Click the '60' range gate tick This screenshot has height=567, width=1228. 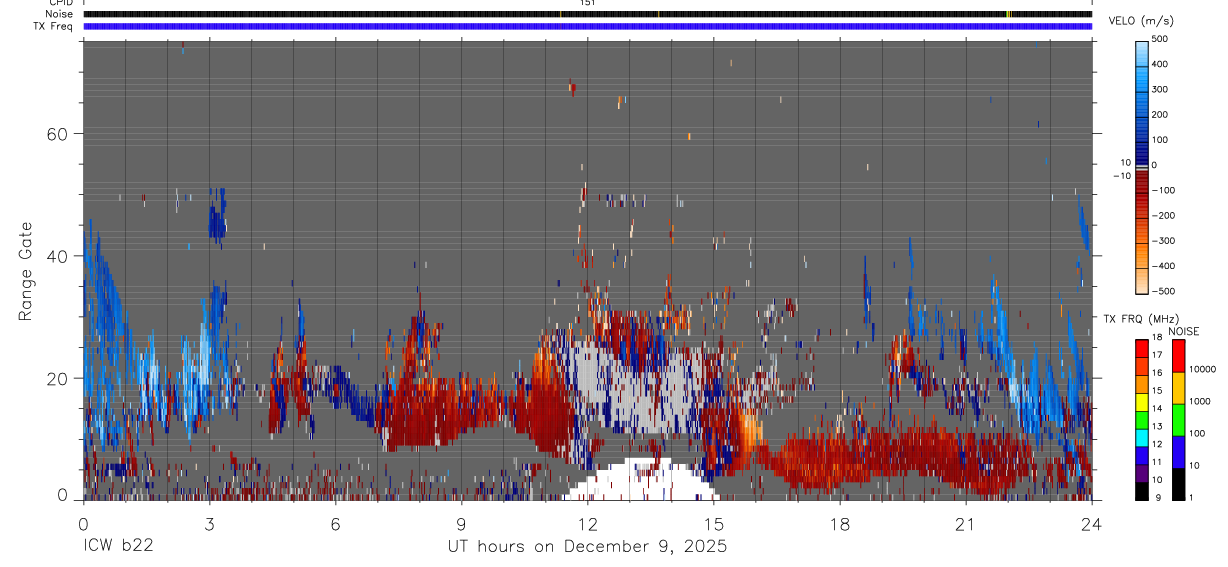click(x=57, y=134)
